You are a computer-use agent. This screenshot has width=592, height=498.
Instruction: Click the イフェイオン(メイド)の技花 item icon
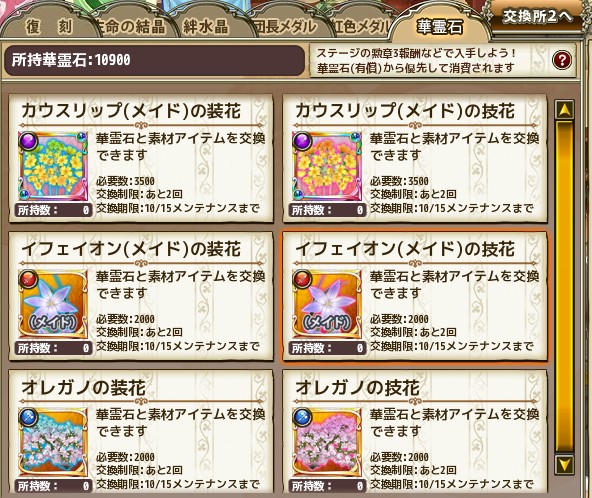pos(327,304)
